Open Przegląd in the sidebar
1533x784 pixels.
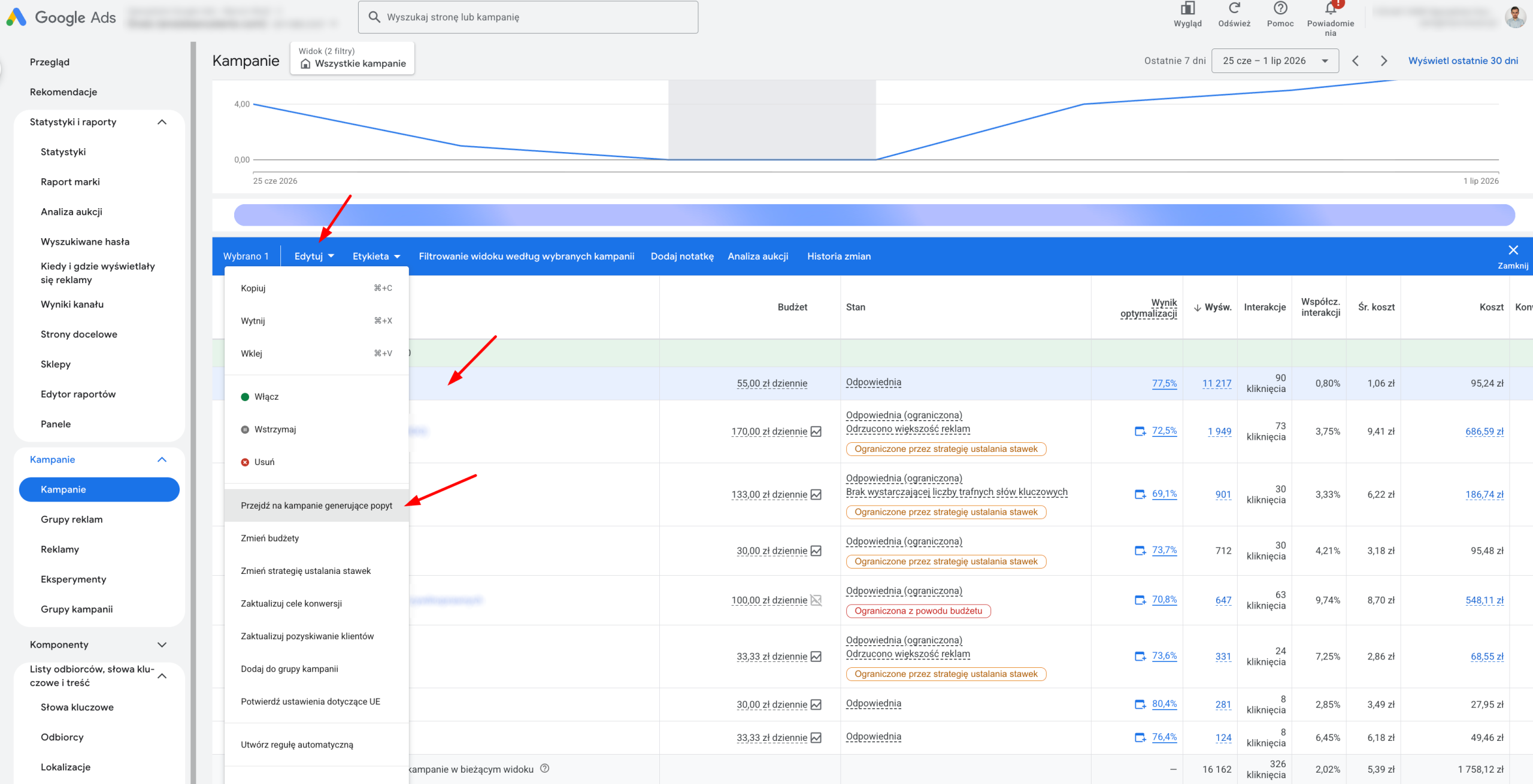tap(50, 62)
